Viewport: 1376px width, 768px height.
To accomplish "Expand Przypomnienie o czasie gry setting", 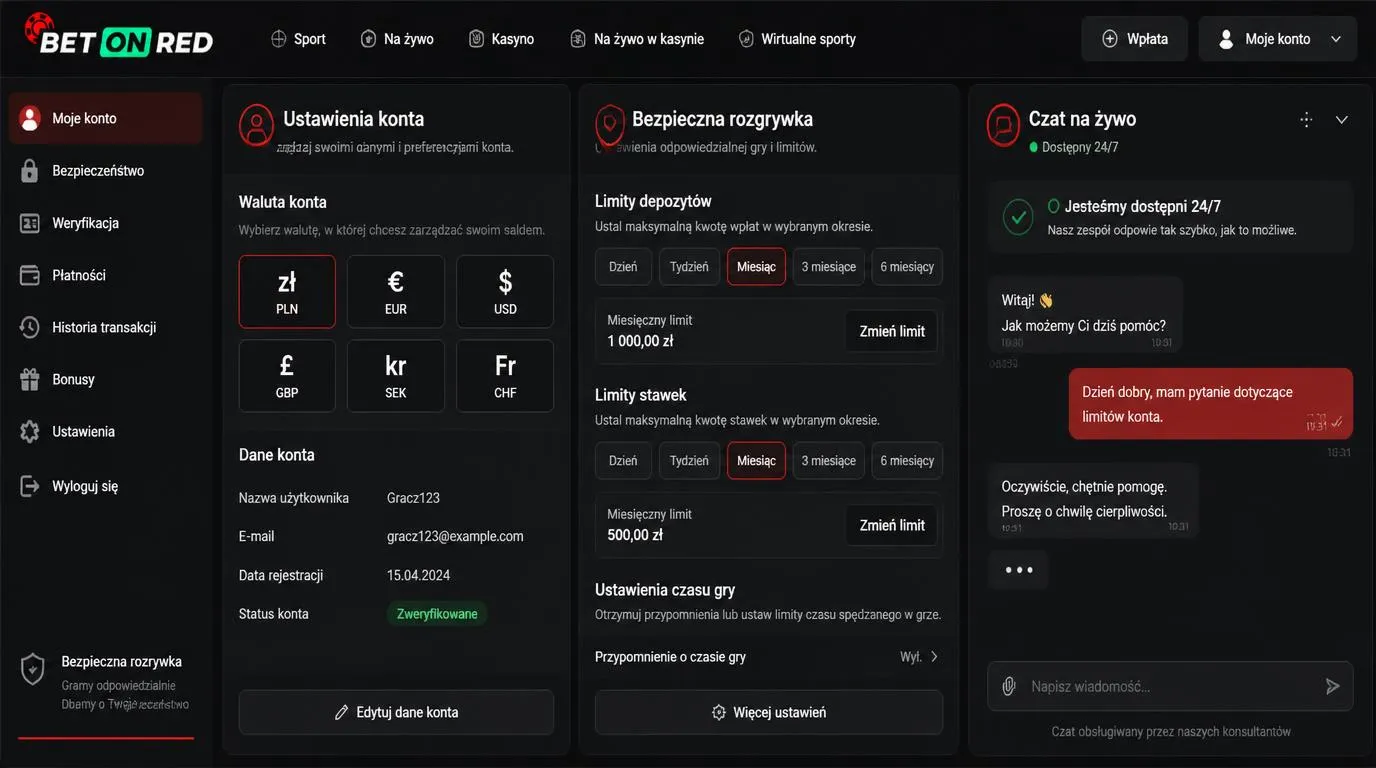I will [x=768, y=657].
